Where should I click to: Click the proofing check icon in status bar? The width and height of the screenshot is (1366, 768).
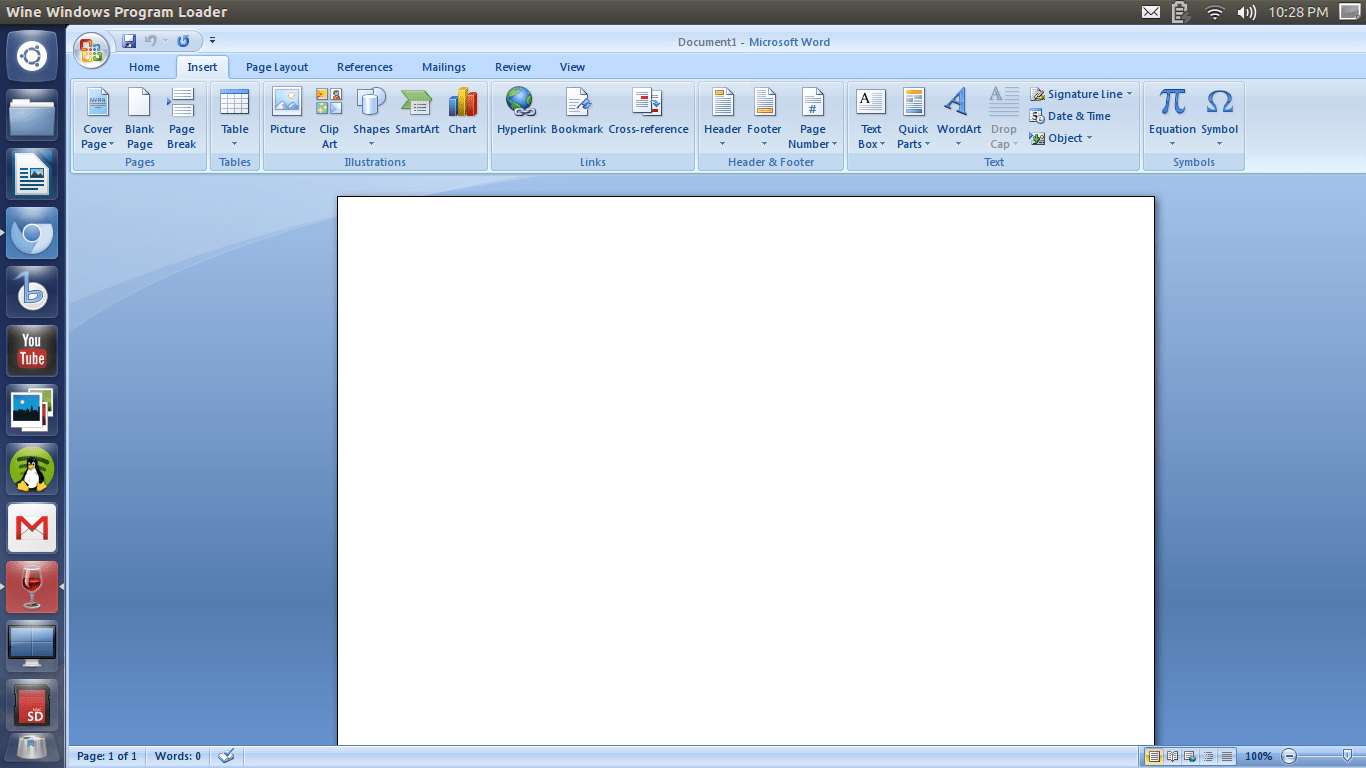pos(227,756)
